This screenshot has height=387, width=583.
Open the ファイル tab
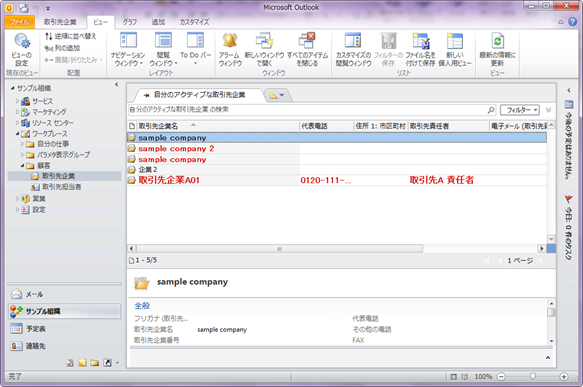20,22
